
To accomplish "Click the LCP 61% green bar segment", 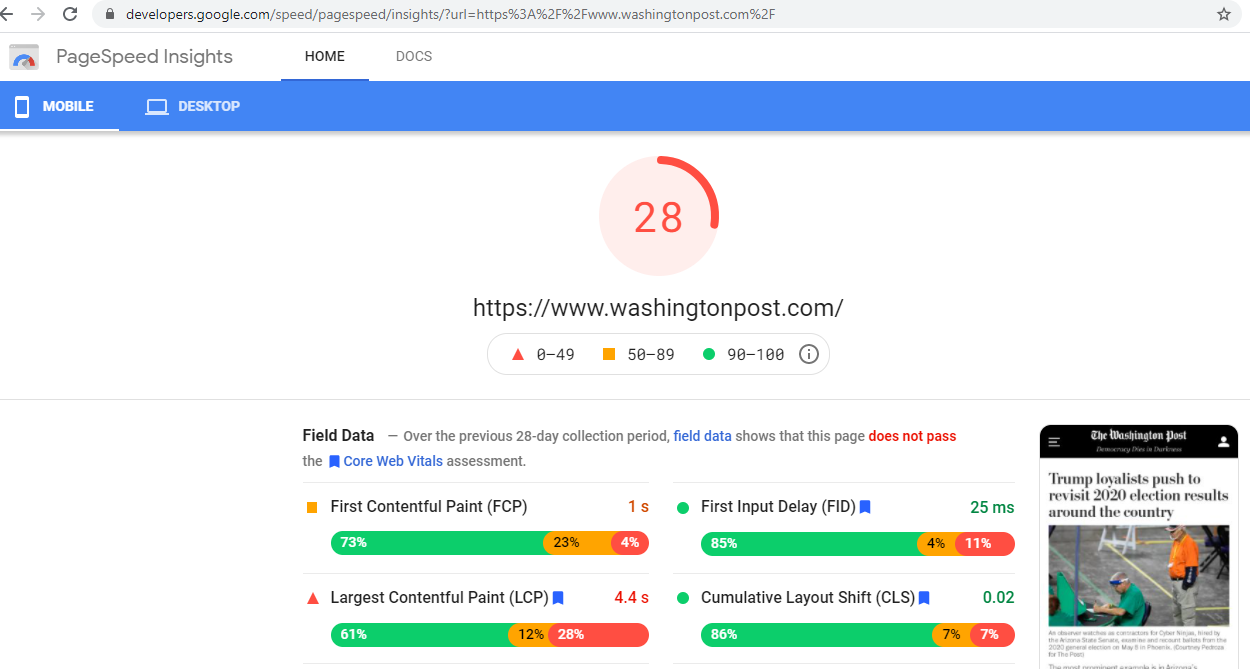I will pos(419,634).
